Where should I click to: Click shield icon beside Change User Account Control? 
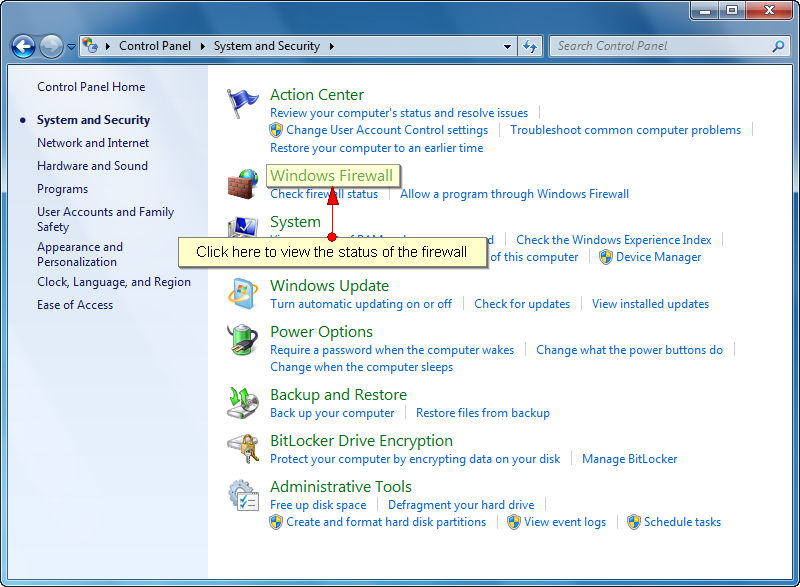276,130
